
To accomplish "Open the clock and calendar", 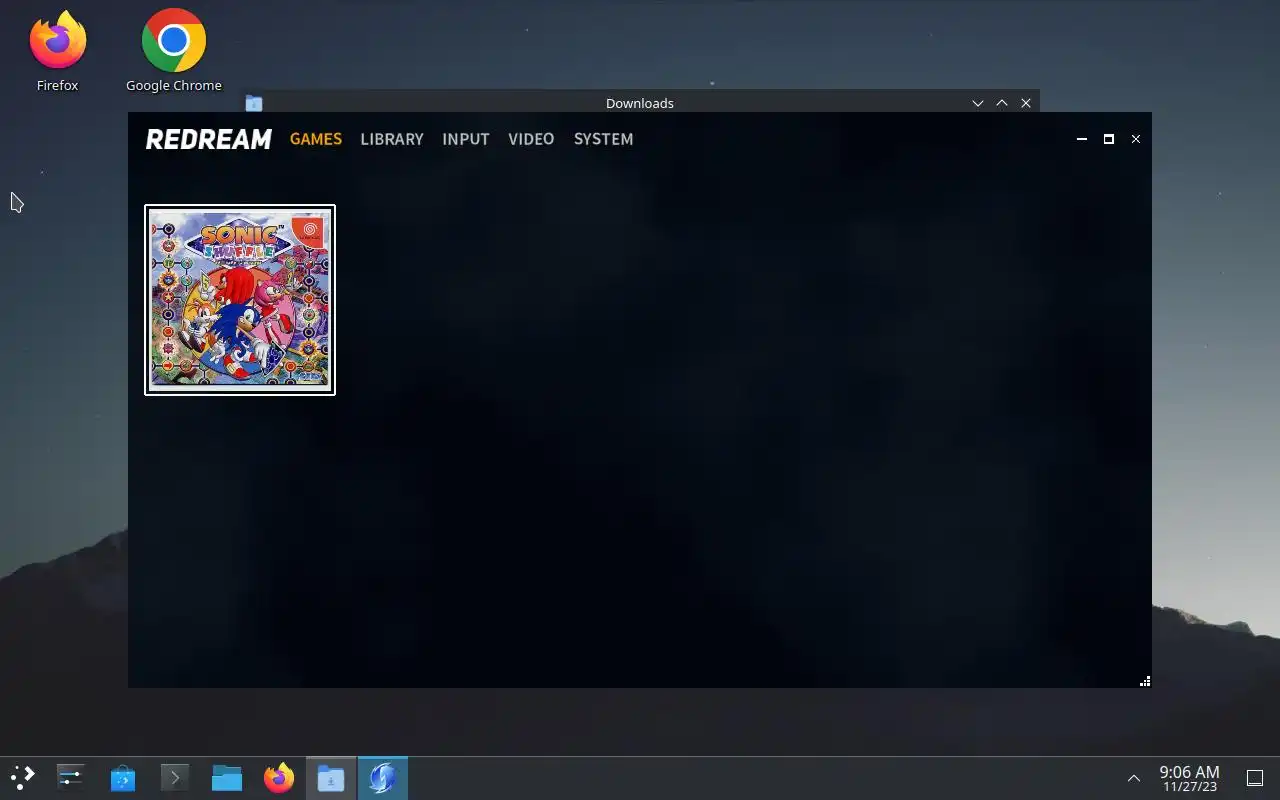I will coord(1189,778).
